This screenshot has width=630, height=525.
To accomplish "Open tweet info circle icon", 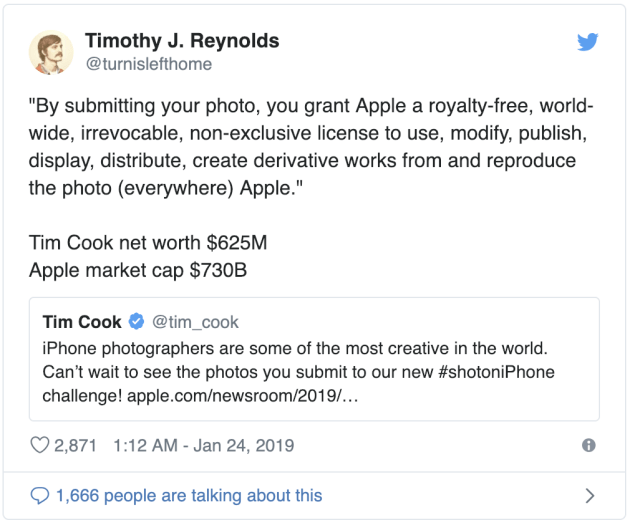I will coord(589,446).
